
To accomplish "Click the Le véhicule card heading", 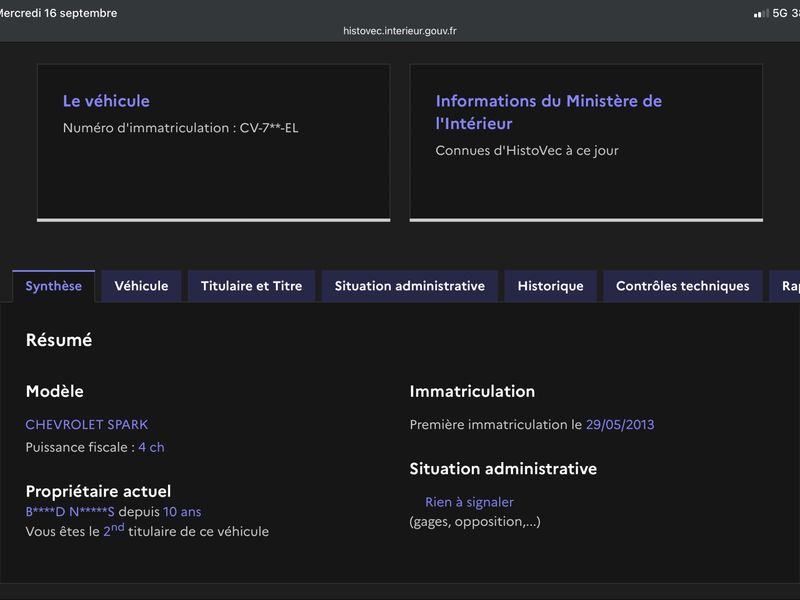I will pos(106,101).
